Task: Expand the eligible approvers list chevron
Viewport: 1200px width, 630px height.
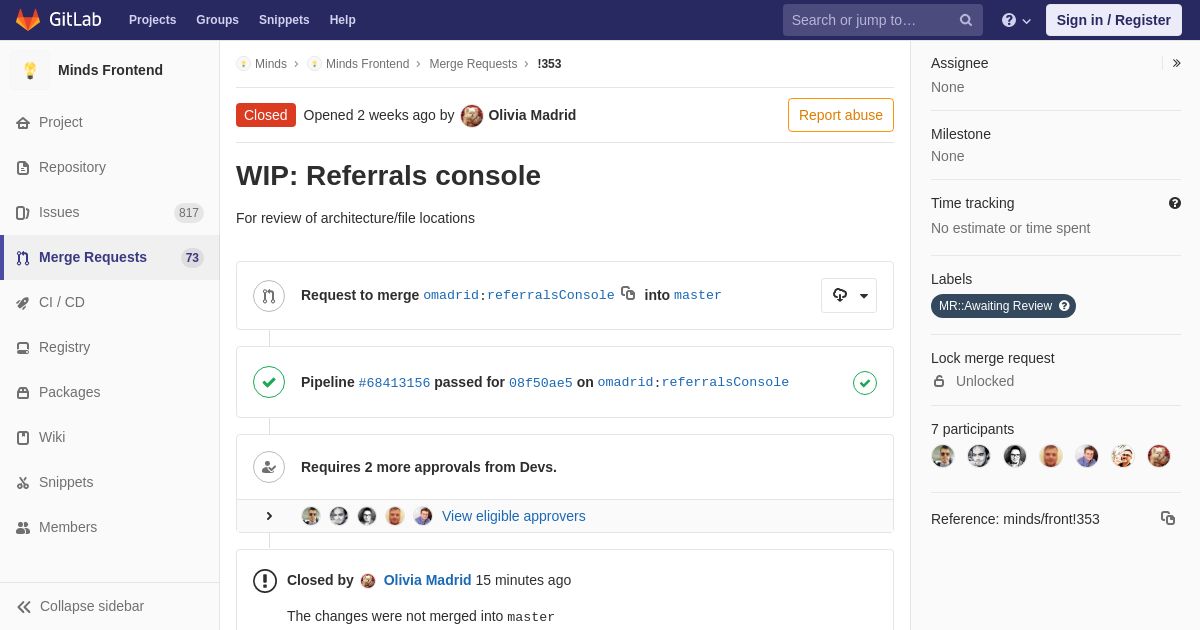Action: (x=269, y=516)
